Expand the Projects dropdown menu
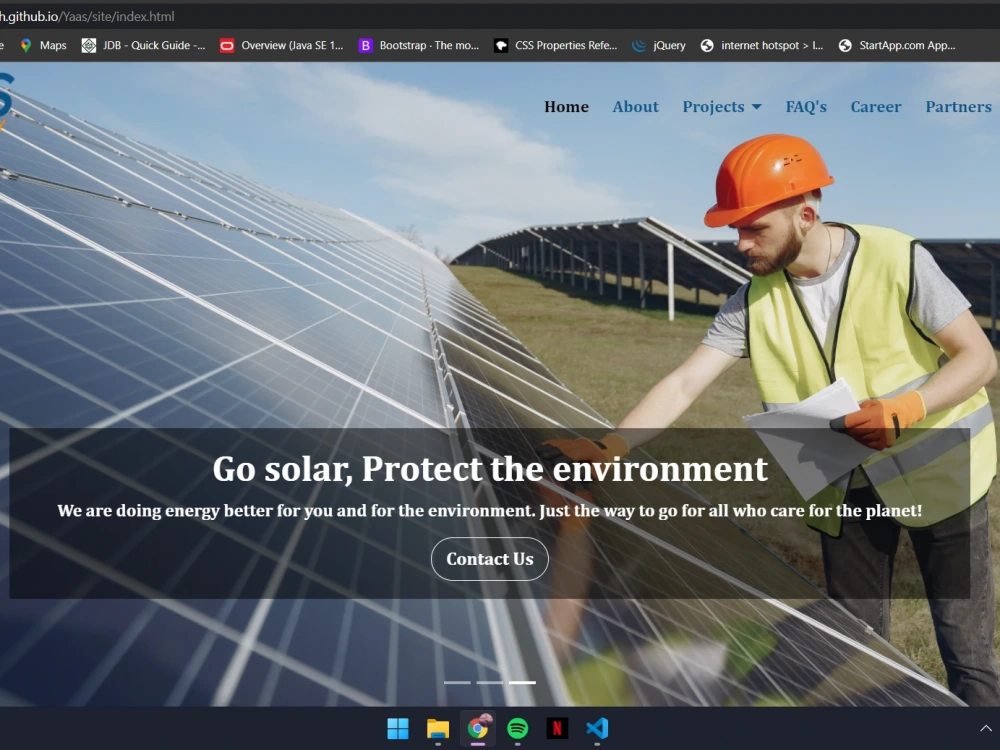Viewport: 1000px width, 750px height. coord(722,107)
